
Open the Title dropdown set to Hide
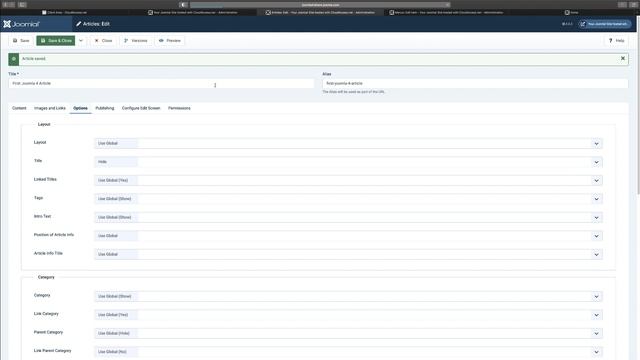tap(348, 162)
